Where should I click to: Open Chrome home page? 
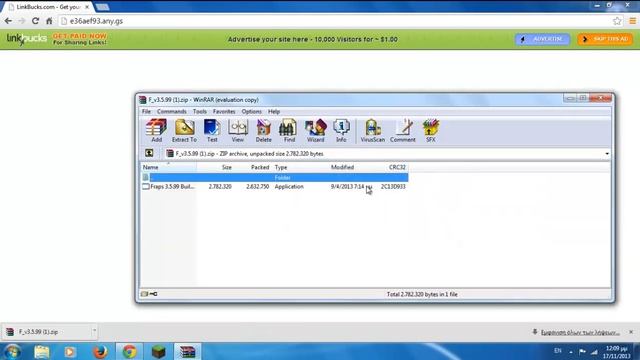click(49, 21)
